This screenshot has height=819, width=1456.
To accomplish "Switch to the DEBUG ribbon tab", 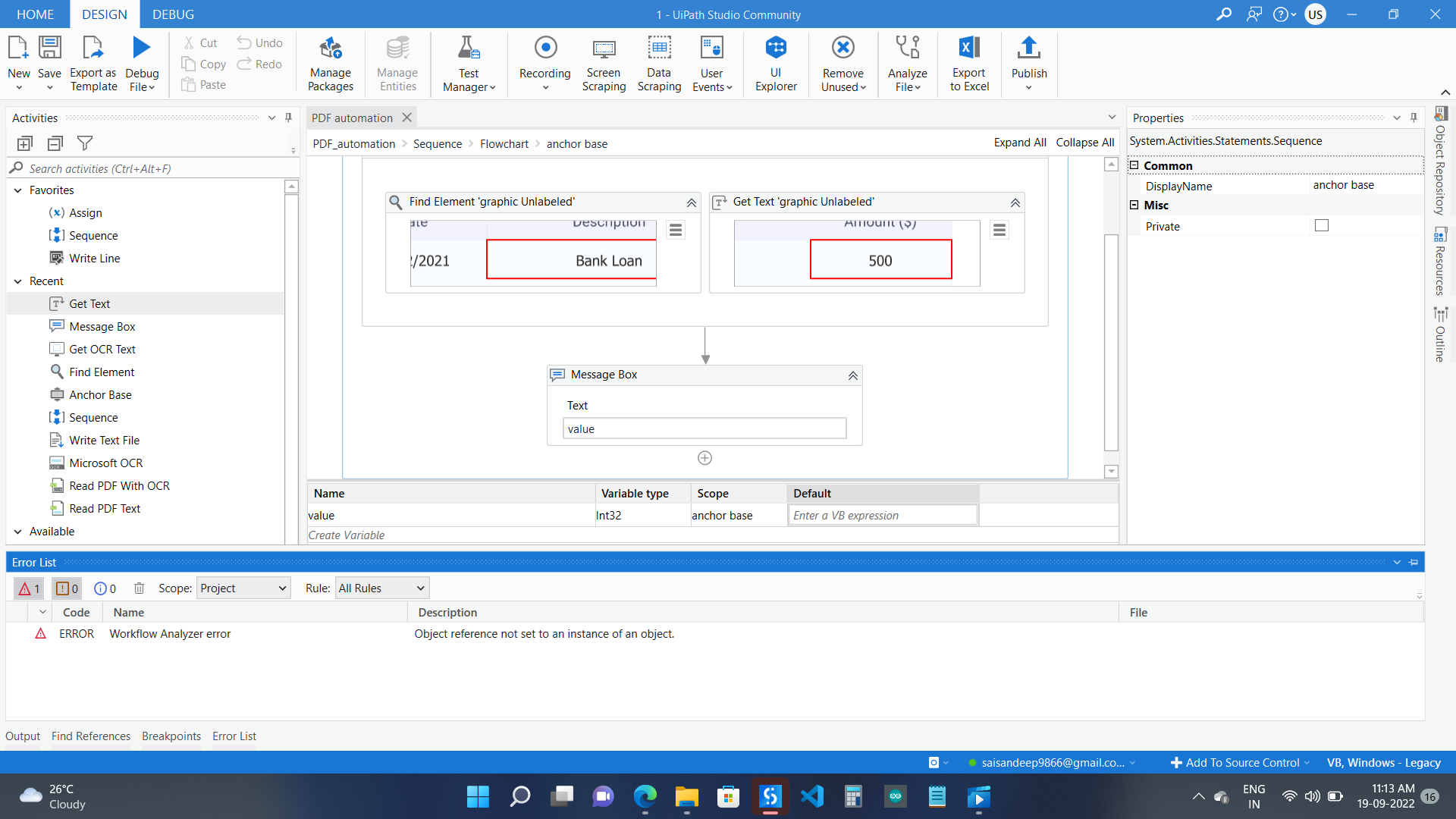I will click(x=172, y=14).
